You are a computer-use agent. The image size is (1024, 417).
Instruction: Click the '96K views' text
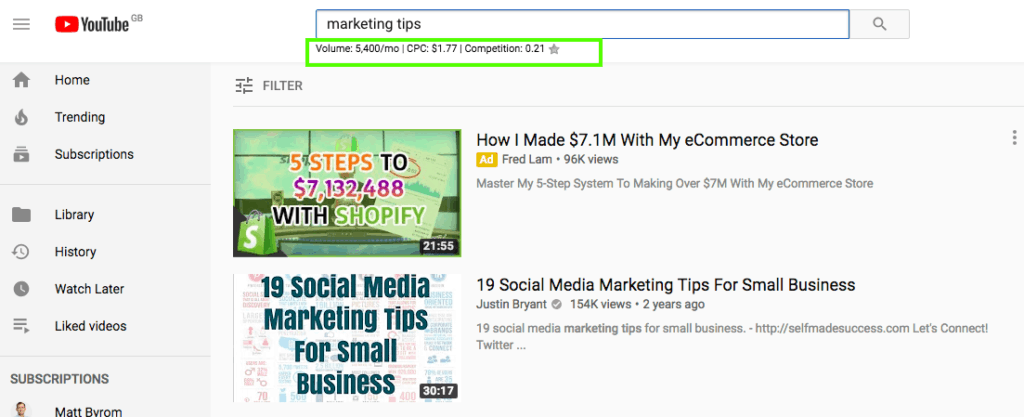click(x=591, y=159)
